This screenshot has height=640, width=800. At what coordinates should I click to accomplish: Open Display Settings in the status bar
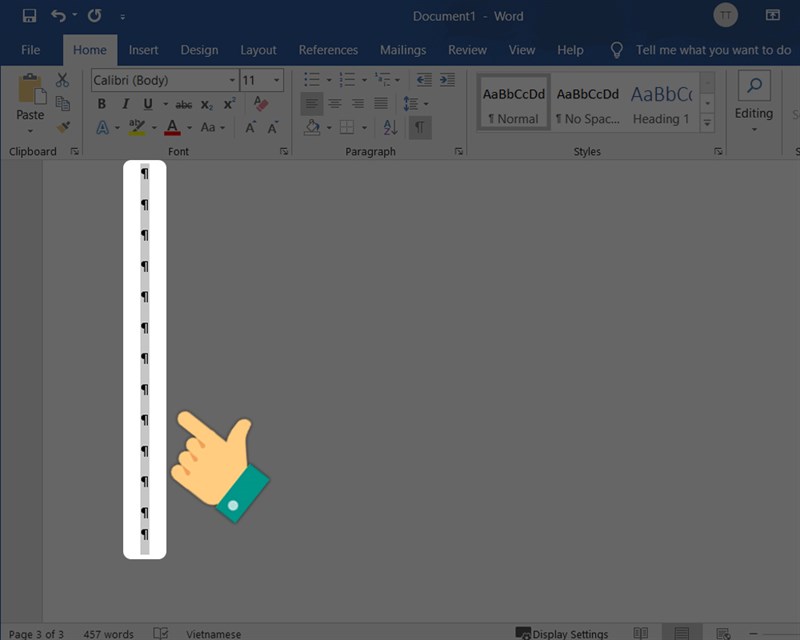(x=562, y=633)
